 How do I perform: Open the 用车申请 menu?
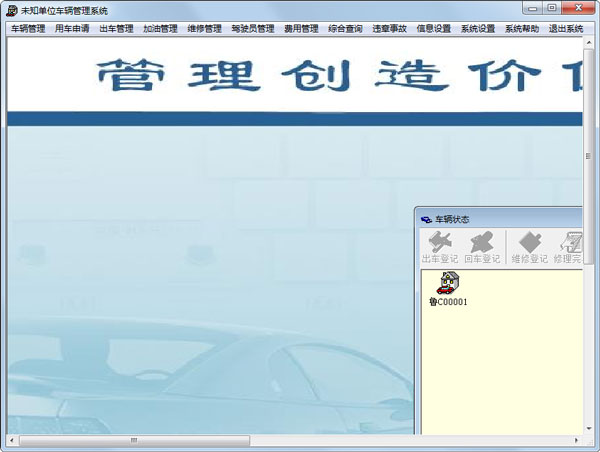coord(72,29)
